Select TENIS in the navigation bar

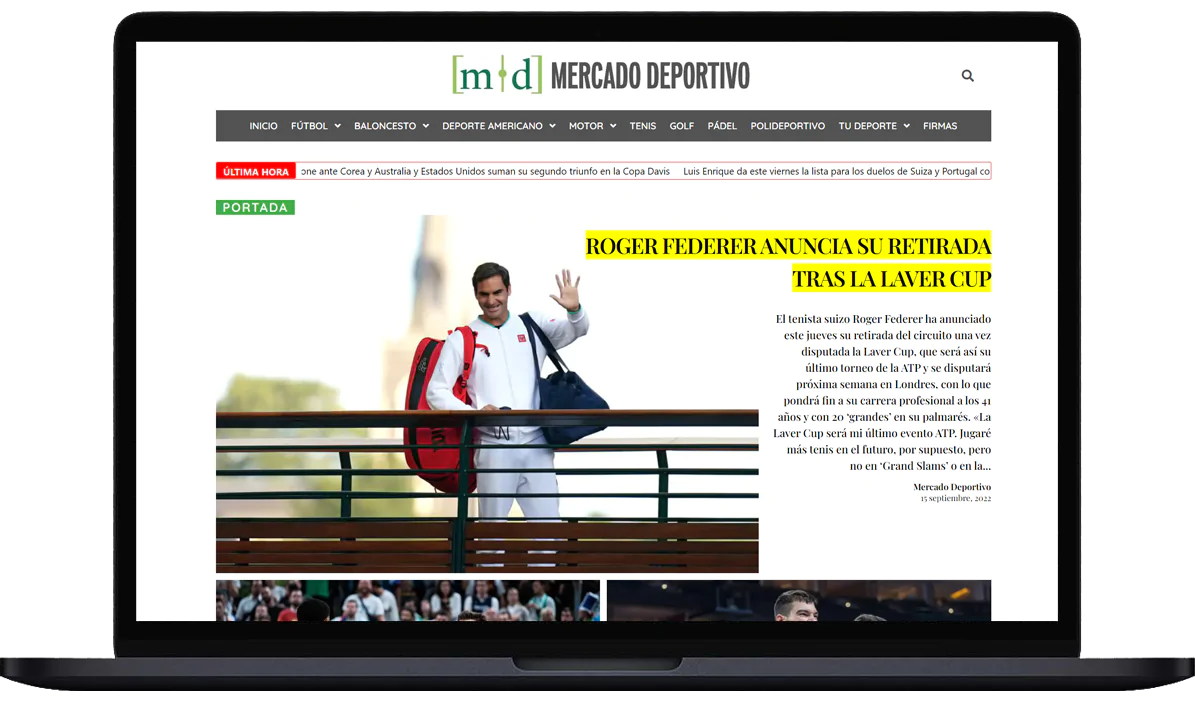click(642, 126)
